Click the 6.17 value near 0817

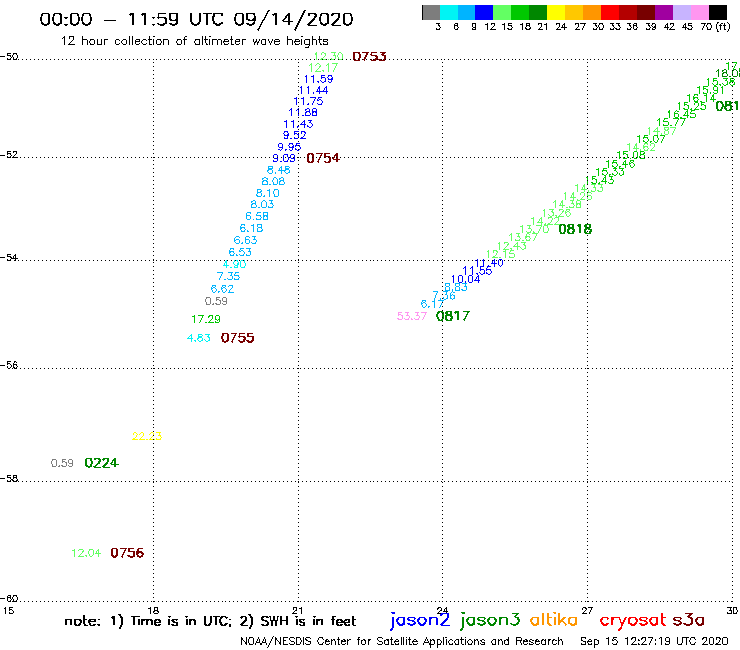(432, 304)
